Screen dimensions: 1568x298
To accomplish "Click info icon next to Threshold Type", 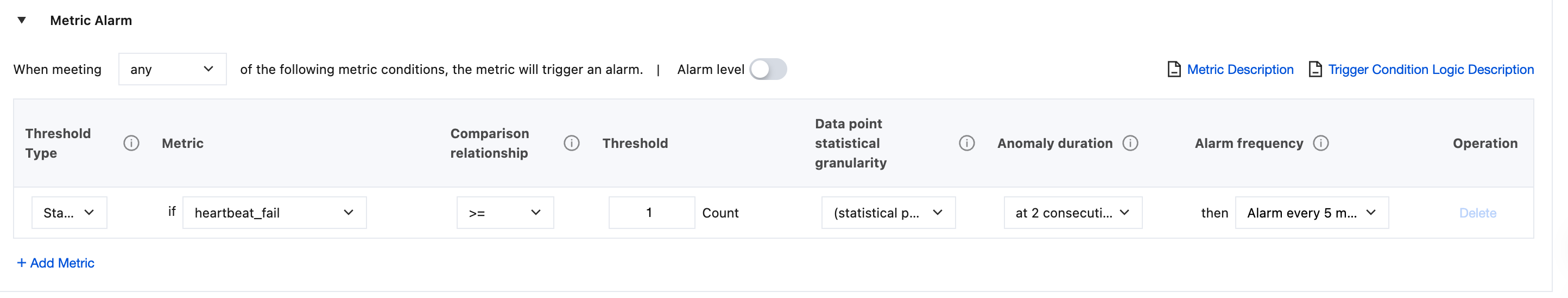I will tap(131, 143).
